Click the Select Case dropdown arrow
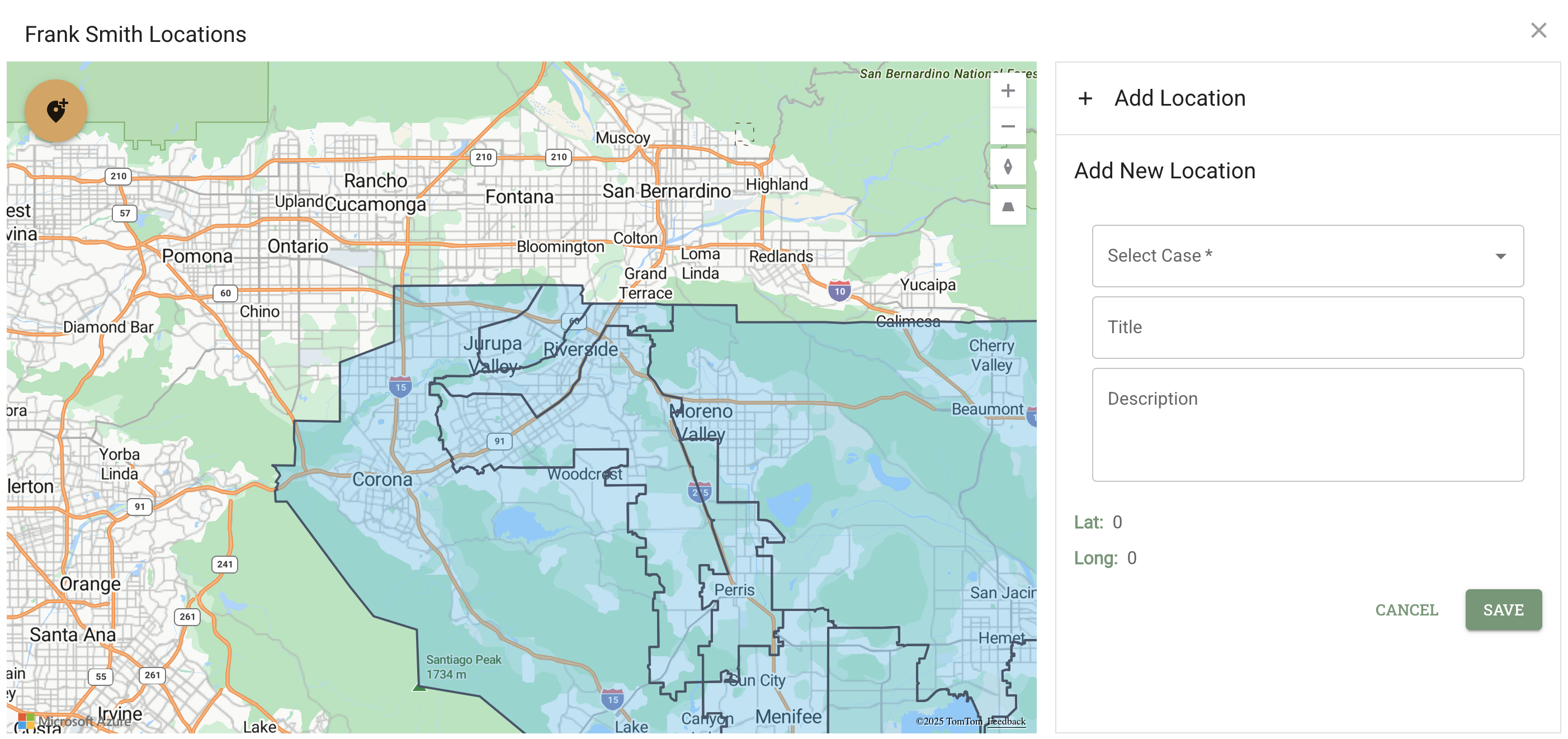Viewport: 1568px width, 739px height. point(1500,256)
